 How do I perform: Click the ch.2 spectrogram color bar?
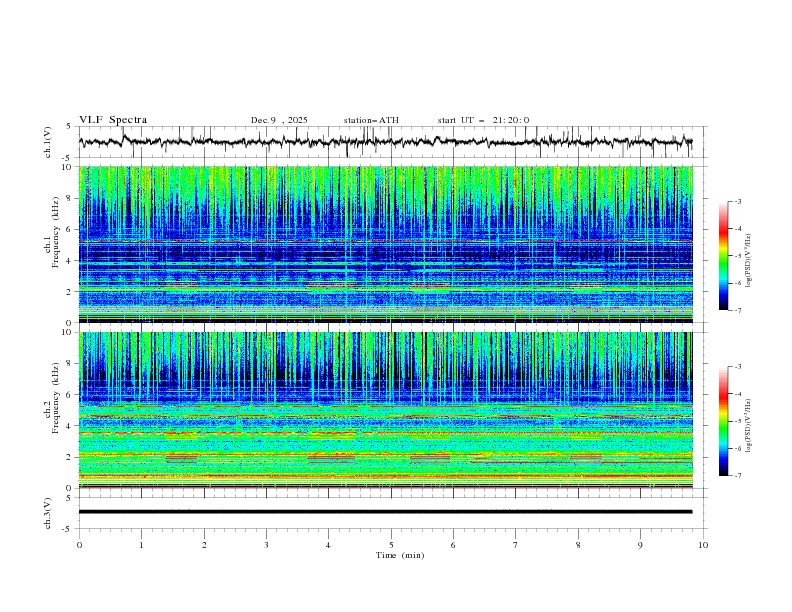[723, 421]
